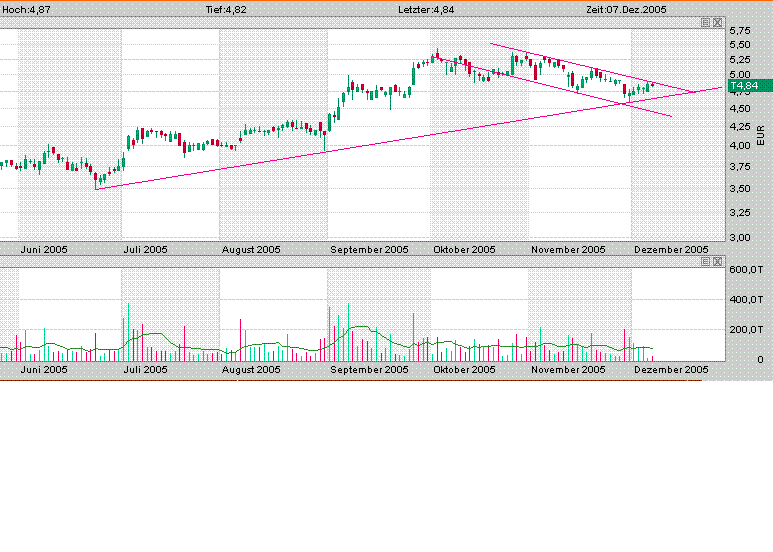The height and width of the screenshot is (552, 773).
Task: Select the 'Hoch:4,87' header value
Action: (x=26, y=9)
